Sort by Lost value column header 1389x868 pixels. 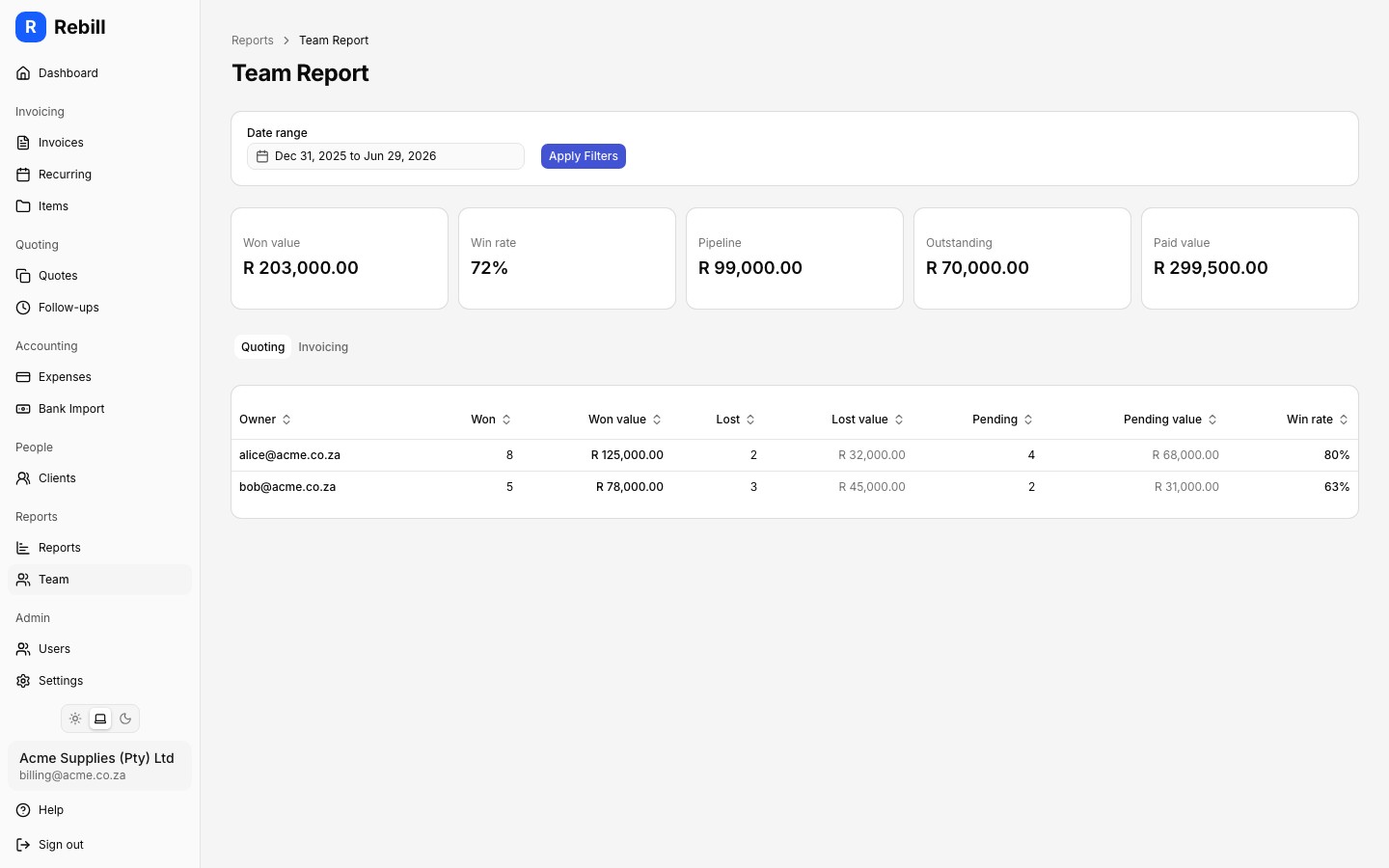coord(868,420)
